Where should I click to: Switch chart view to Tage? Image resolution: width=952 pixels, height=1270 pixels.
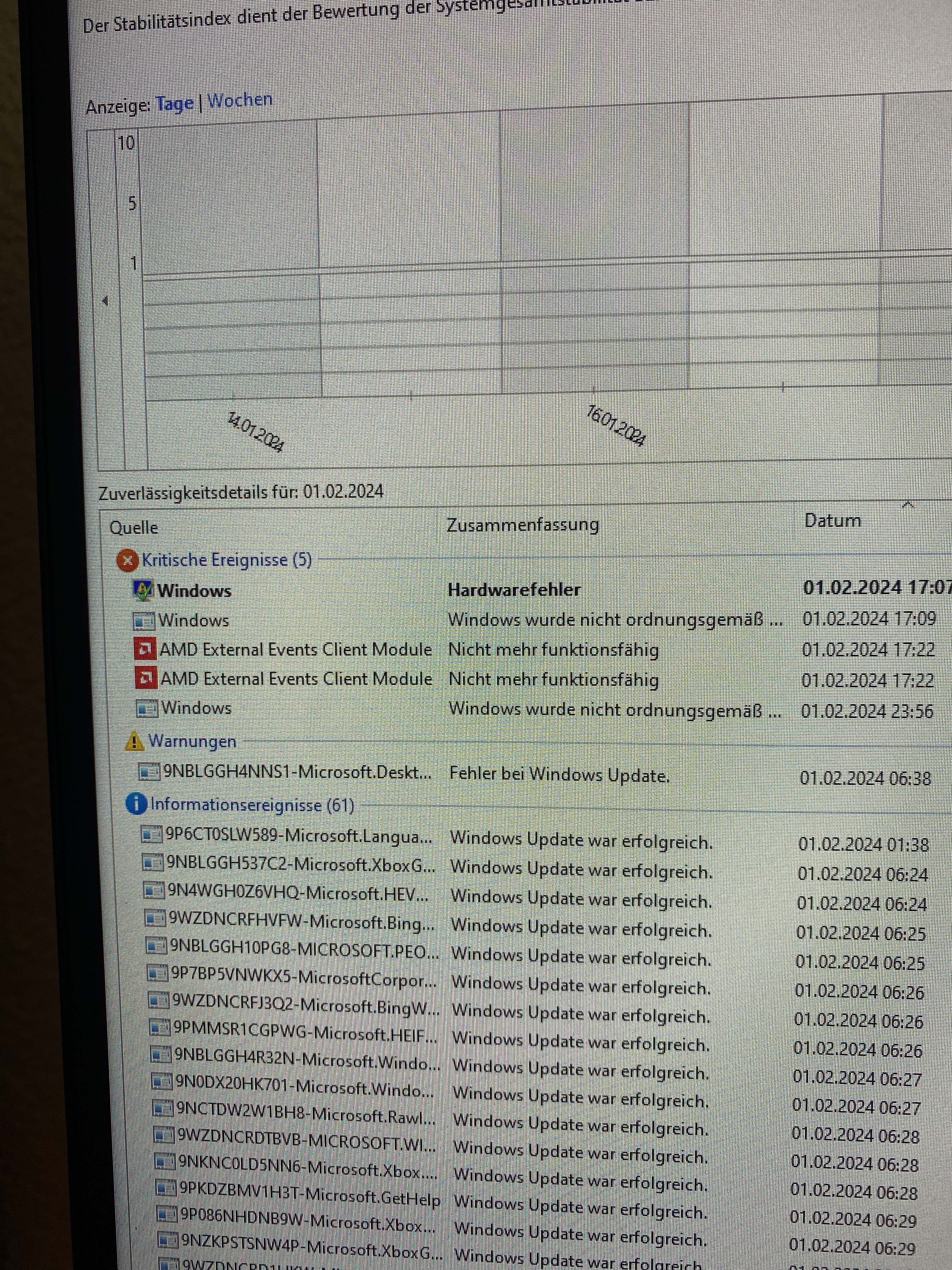(174, 104)
